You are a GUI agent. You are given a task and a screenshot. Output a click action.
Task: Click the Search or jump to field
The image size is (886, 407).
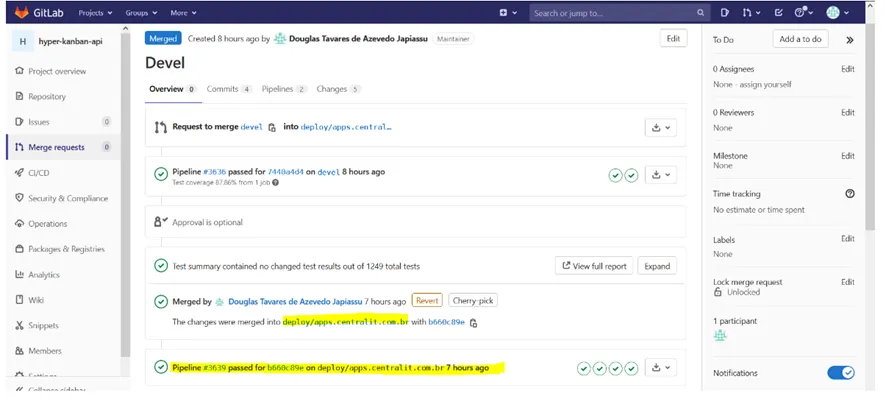pyautogui.click(x=619, y=12)
